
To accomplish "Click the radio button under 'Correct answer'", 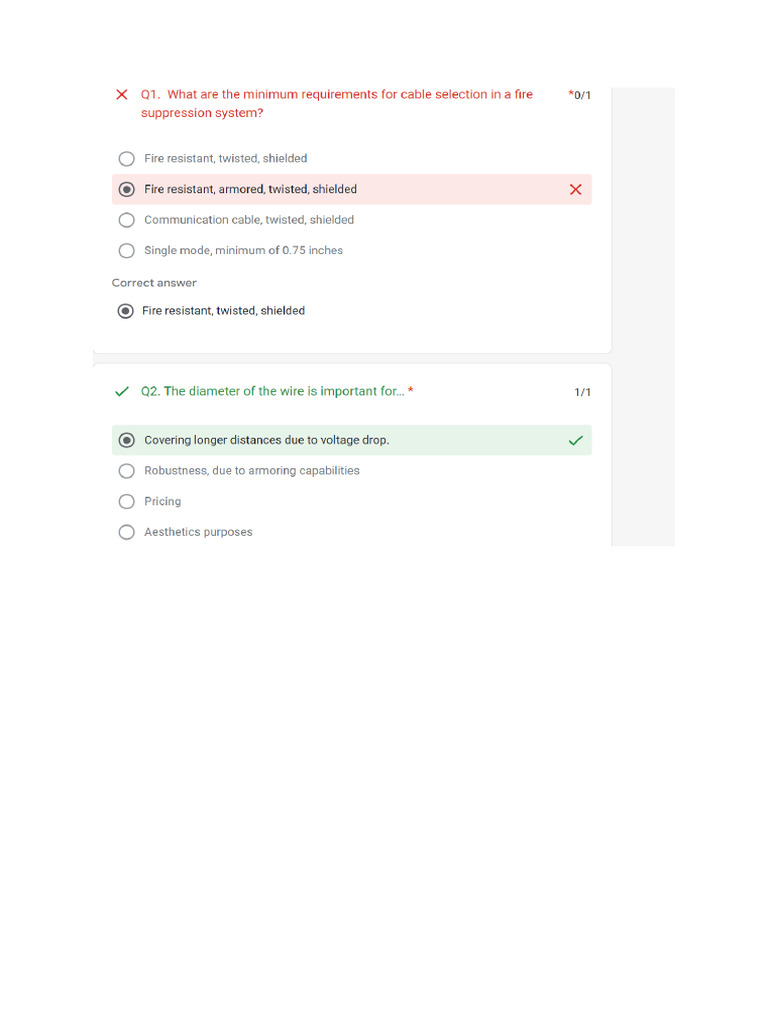I will pos(125,311).
